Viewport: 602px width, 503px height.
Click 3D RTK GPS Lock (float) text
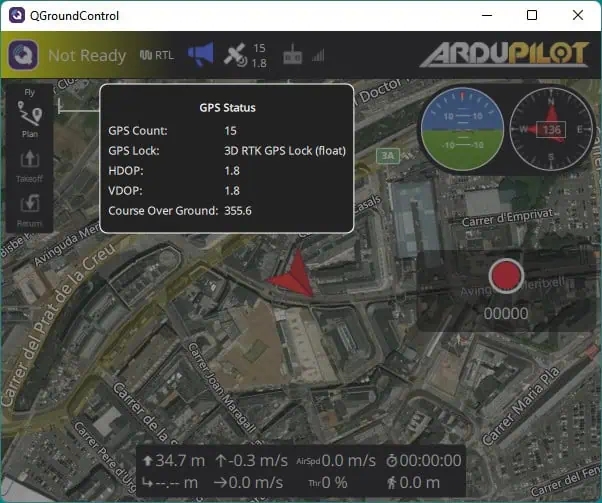(x=285, y=151)
